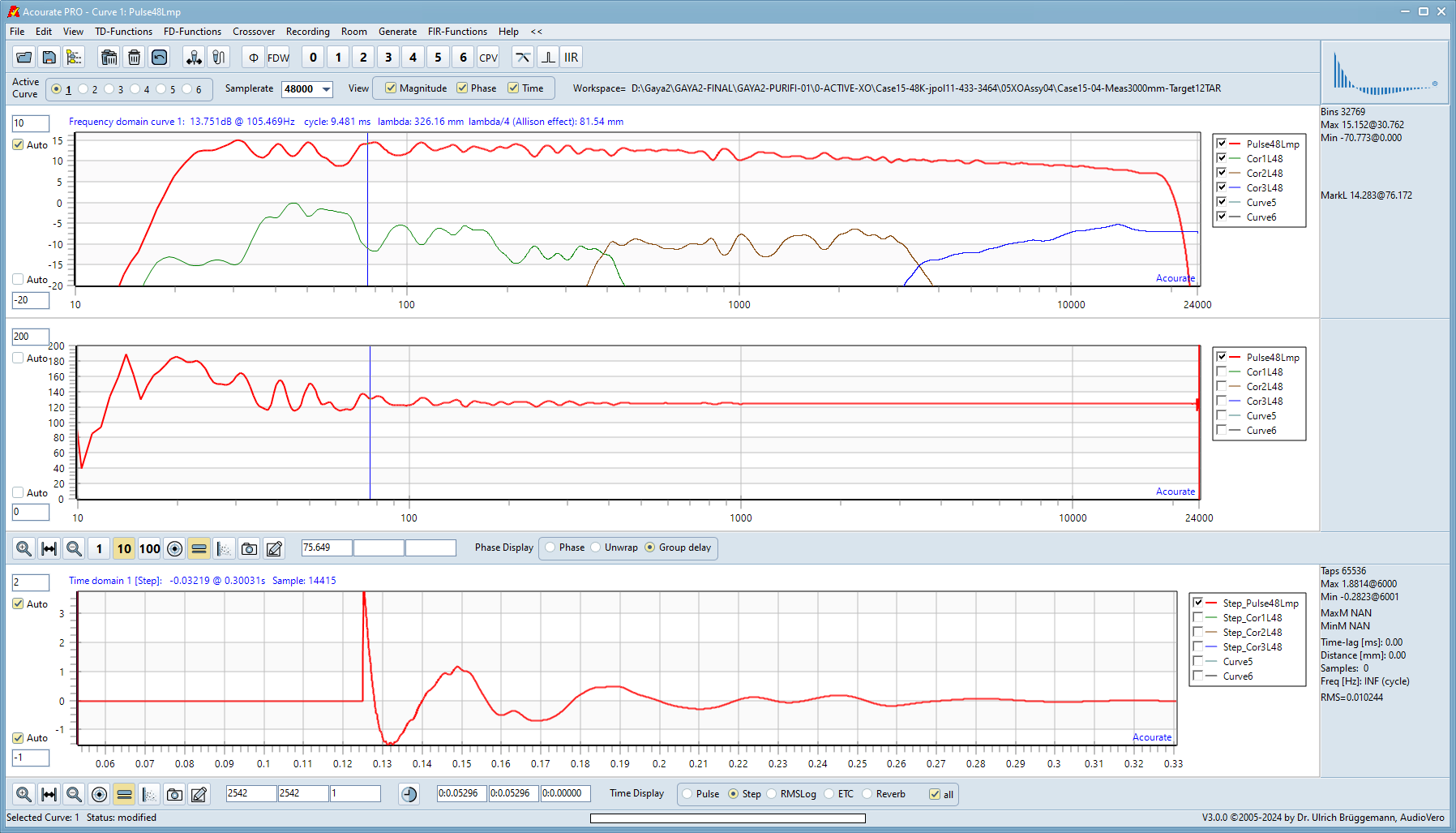This screenshot has height=833, width=1456.
Task: Click the bottom status progress bar
Action: (x=728, y=818)
